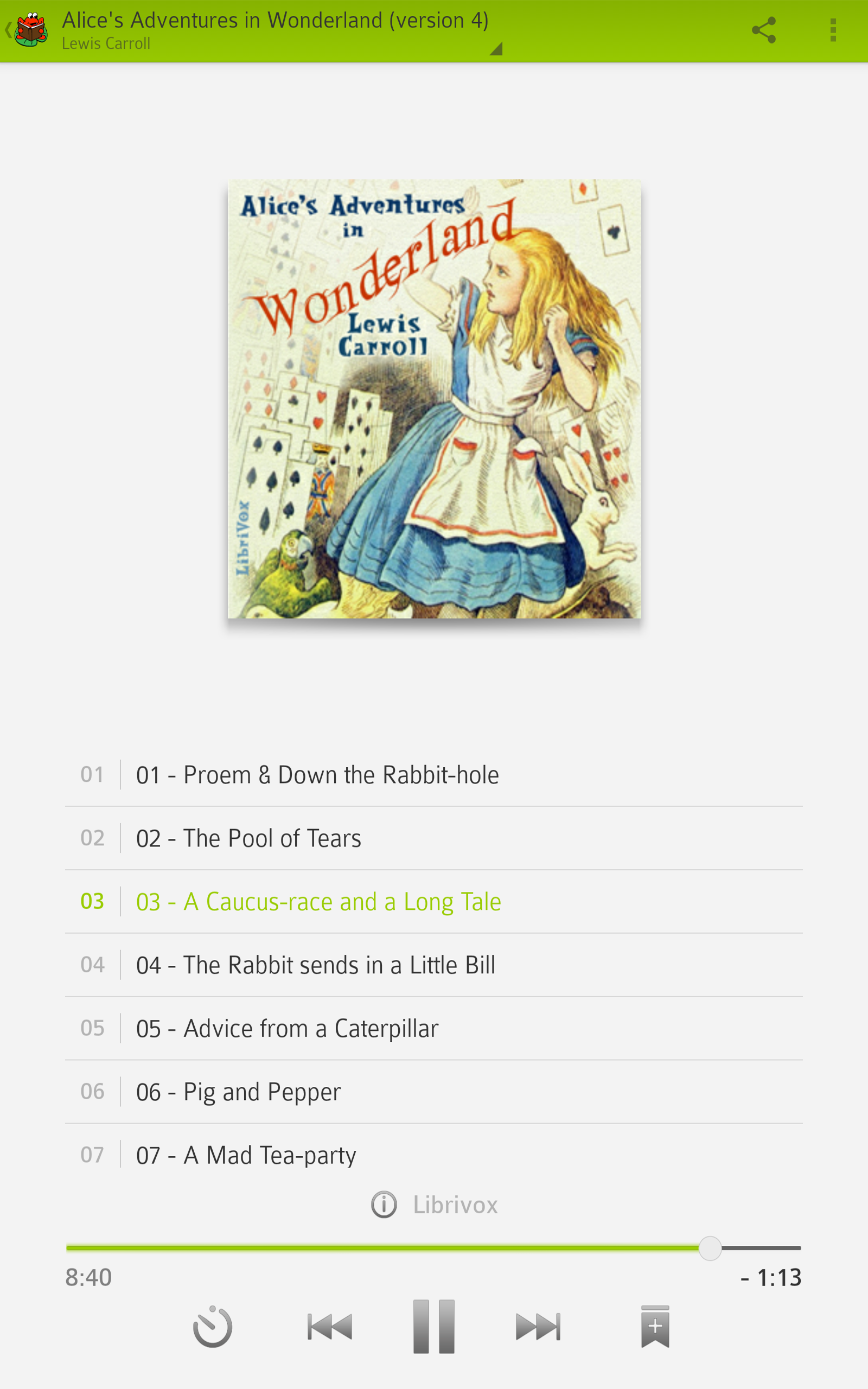Pause the audiobook playback
Screen dimensions: 868x1389
434,1327
